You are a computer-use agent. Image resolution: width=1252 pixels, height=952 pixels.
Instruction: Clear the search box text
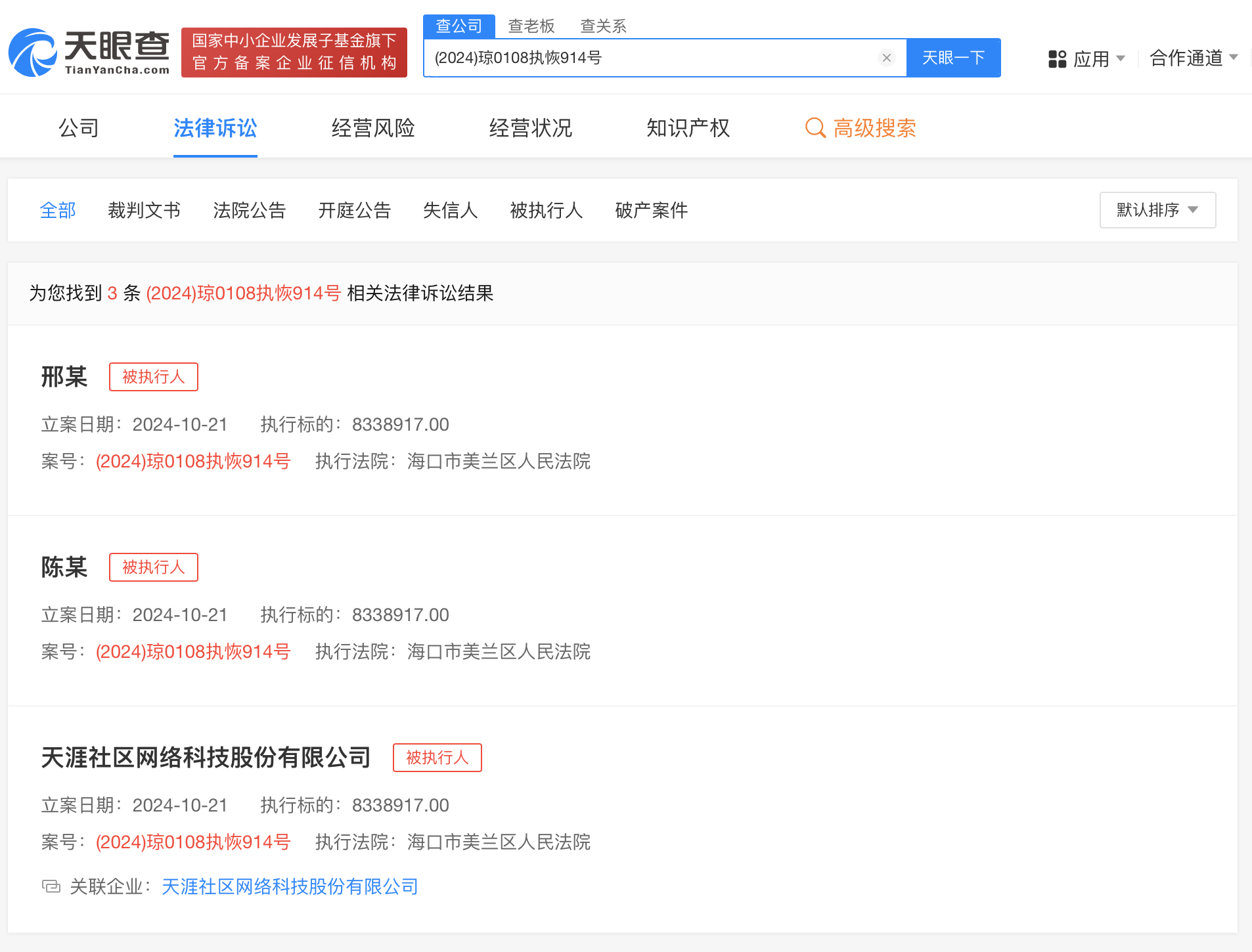click(x=886, y=58)
